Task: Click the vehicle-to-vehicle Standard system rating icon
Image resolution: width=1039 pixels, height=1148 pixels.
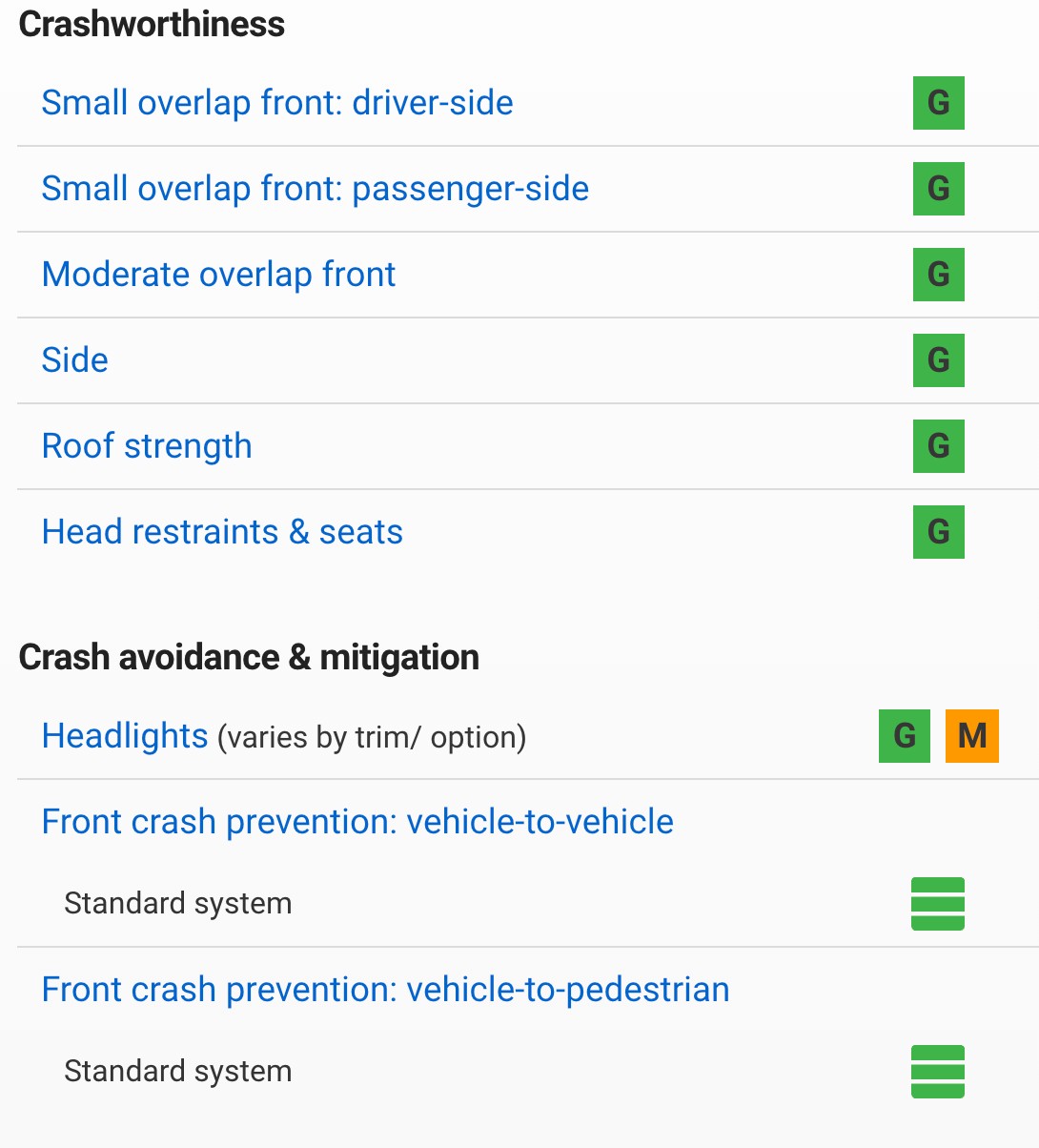Action: pos(938,904)
